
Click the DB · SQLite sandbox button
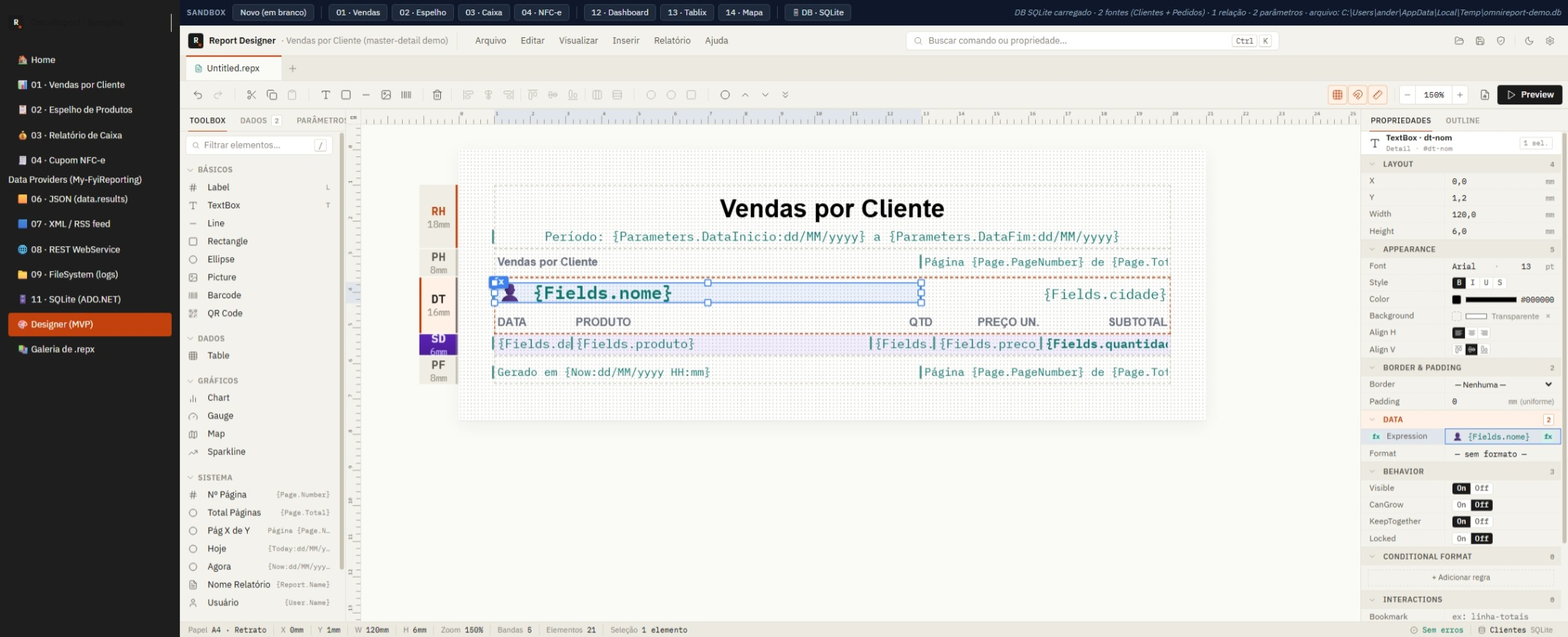tap(817, 12)
